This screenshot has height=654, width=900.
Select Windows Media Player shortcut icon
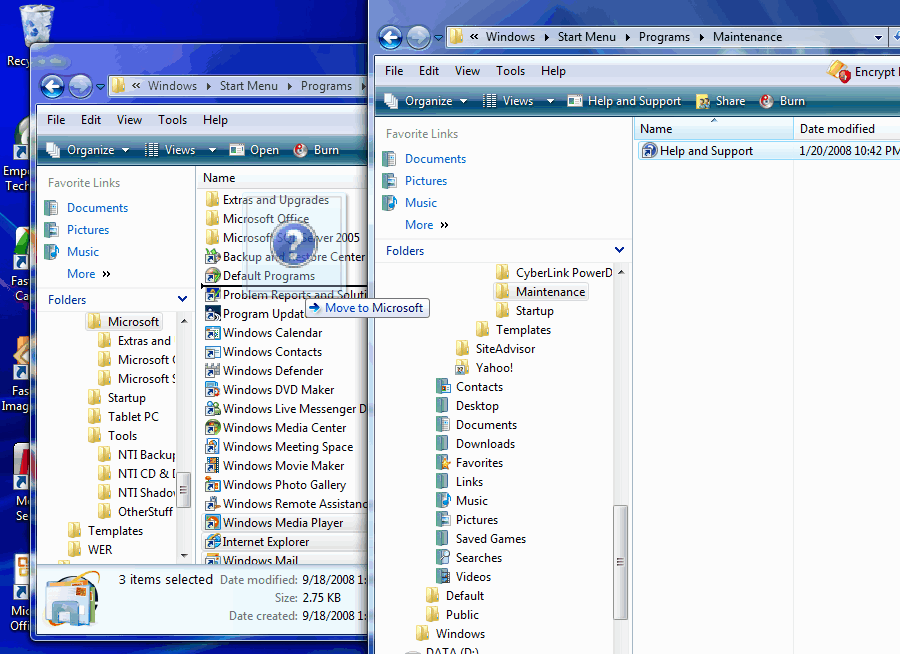212,523
